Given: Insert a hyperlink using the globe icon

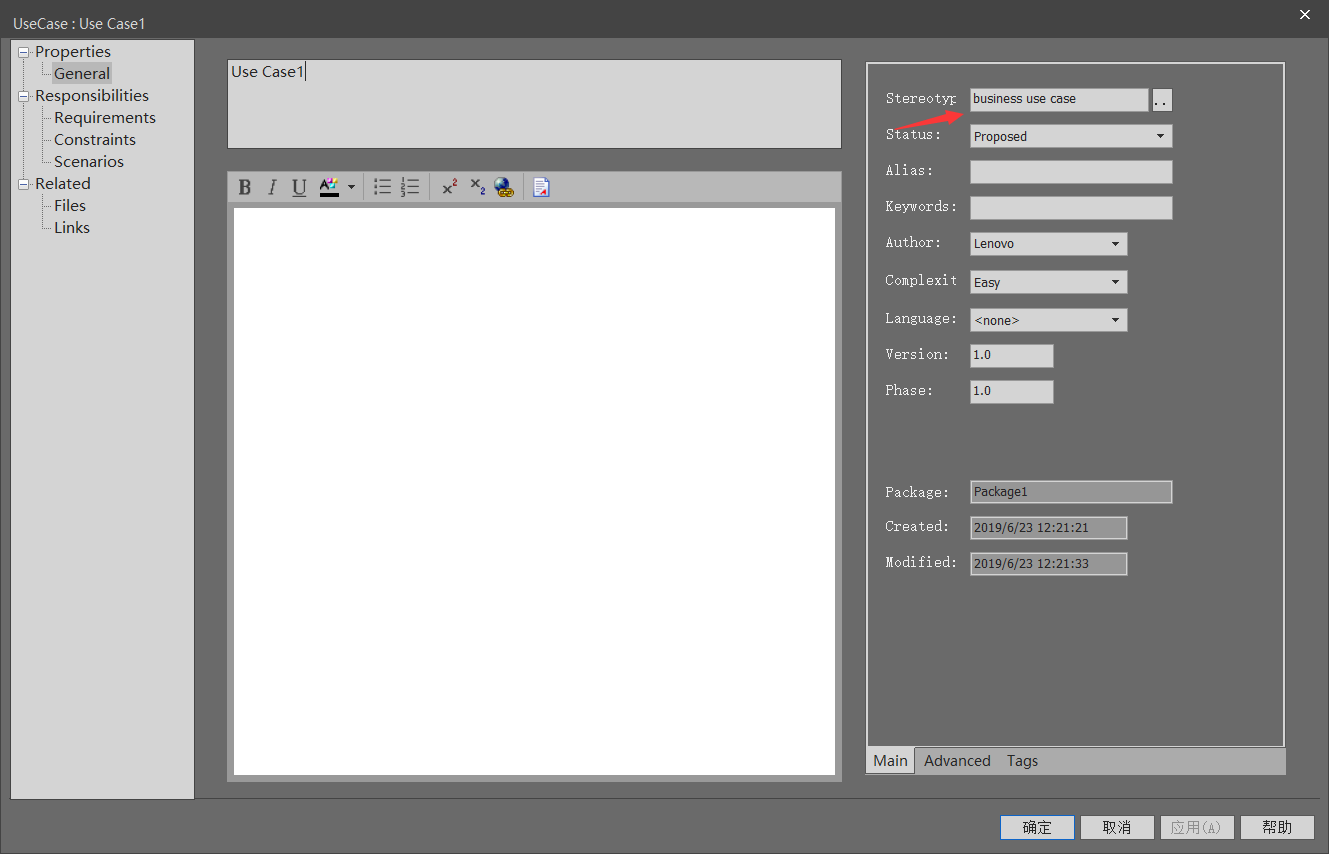Looking at the screenshot, I should pyautogui.click(x=504, y=187).
